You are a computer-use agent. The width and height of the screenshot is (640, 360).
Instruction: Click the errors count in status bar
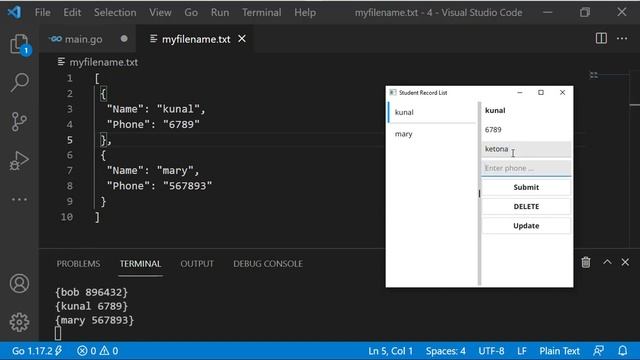[x=87, y=351]
